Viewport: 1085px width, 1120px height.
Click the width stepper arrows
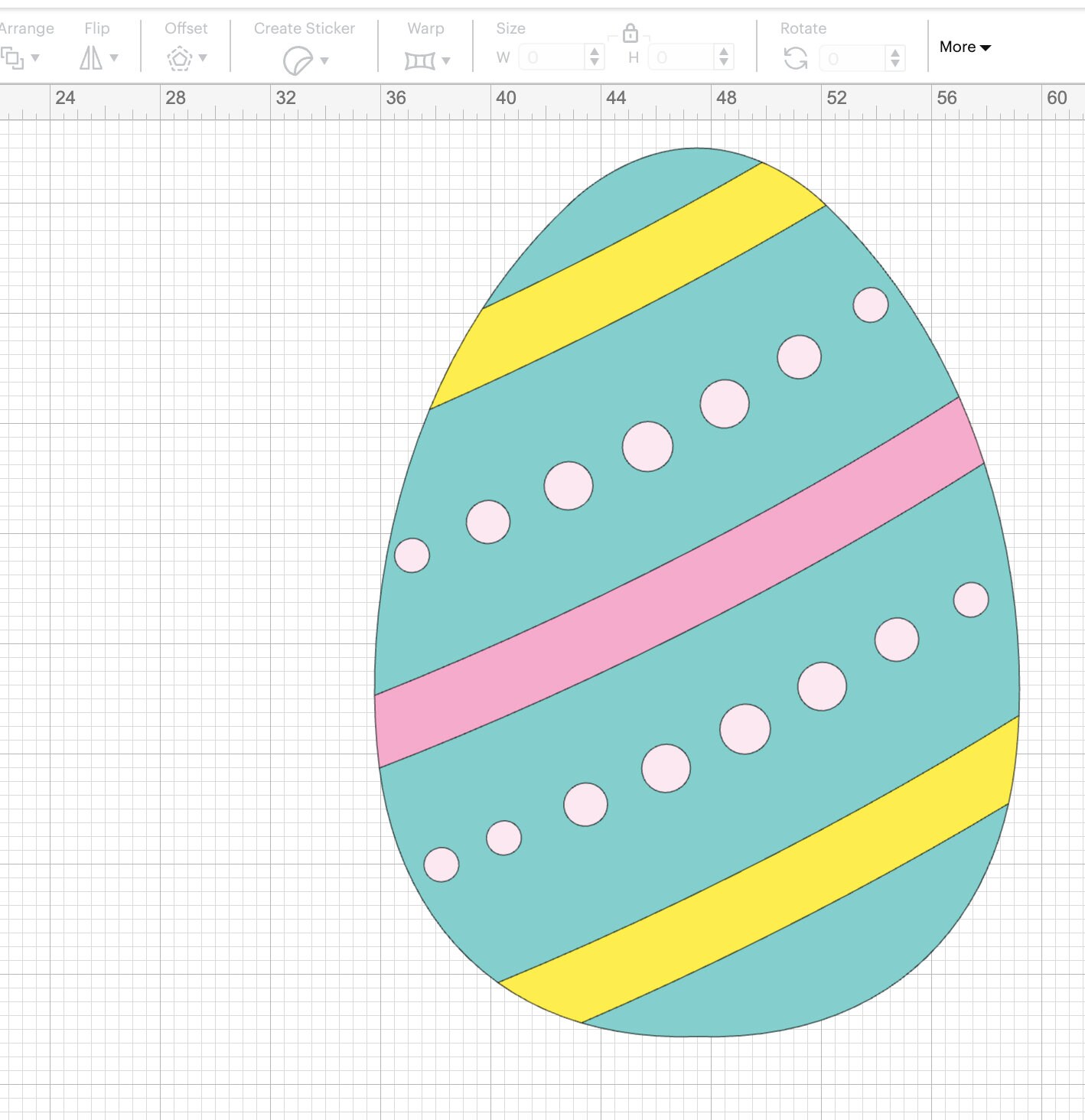pos(595,57)
